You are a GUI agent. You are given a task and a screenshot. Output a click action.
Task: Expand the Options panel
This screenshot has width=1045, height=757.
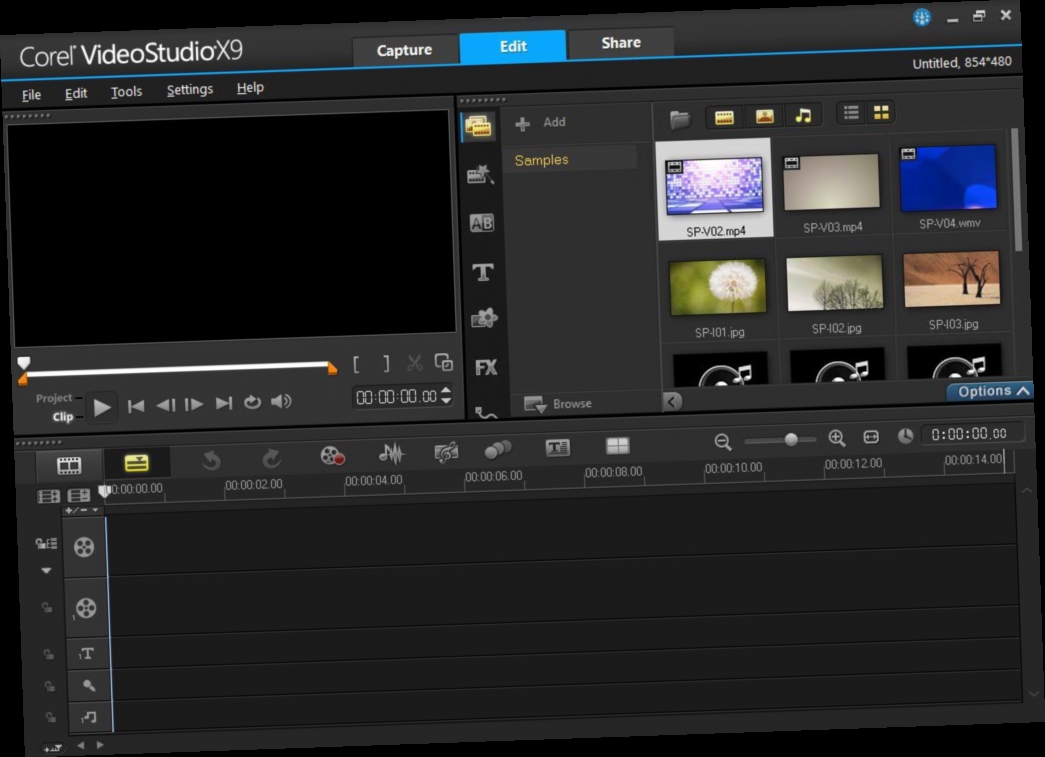992,391
